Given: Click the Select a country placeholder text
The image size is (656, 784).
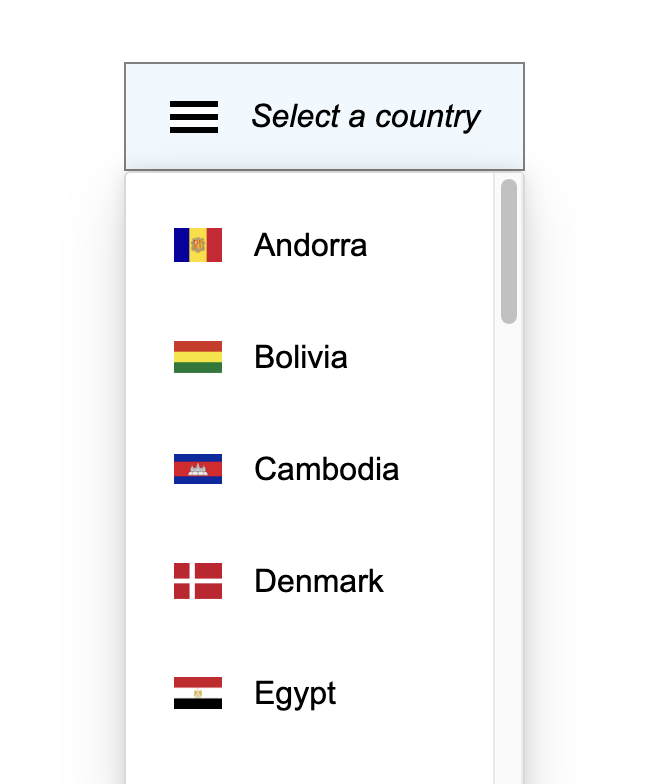Looking at the screenshot, I should click(x=366, y=117).
